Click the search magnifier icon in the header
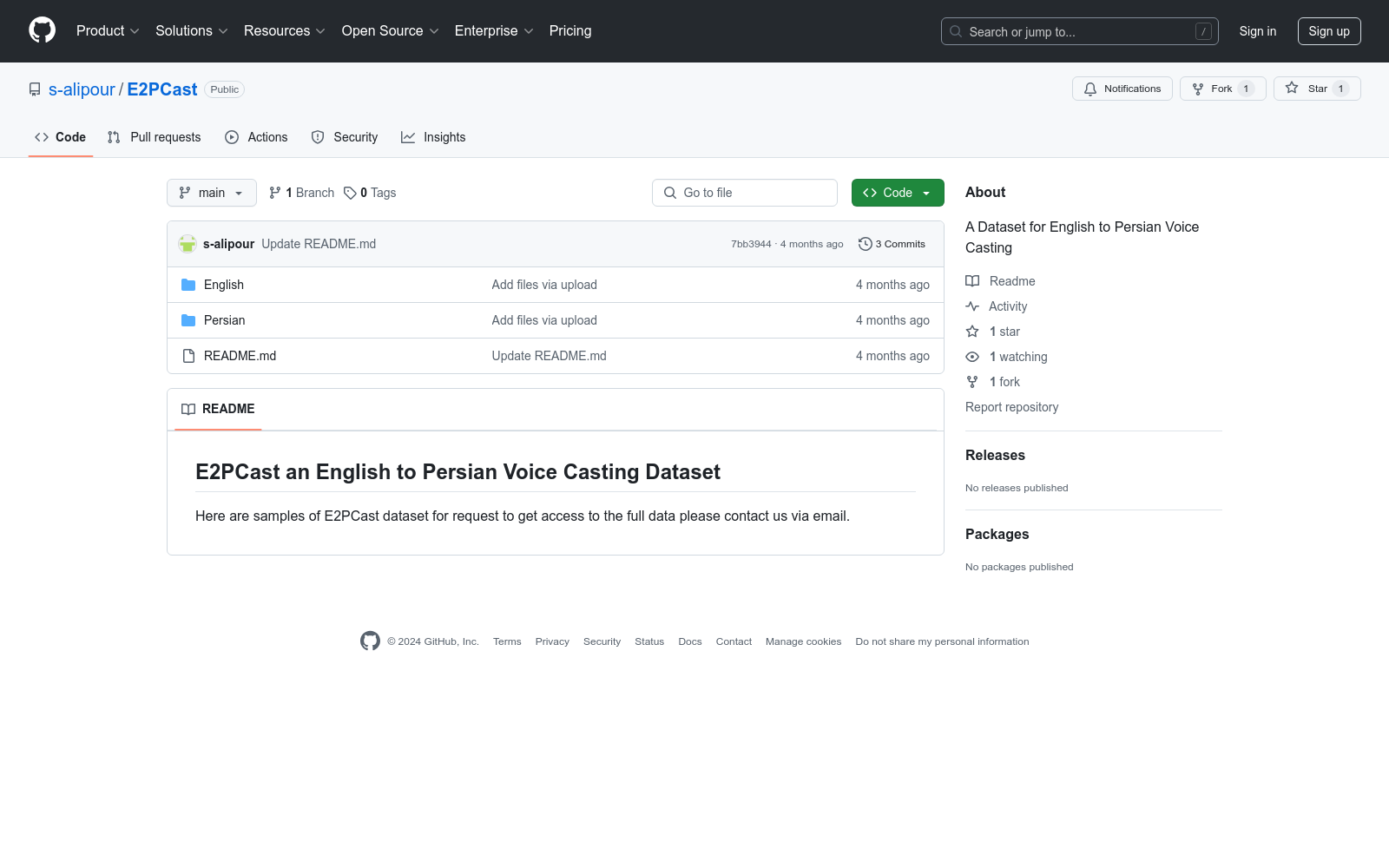 click(956, 31)
